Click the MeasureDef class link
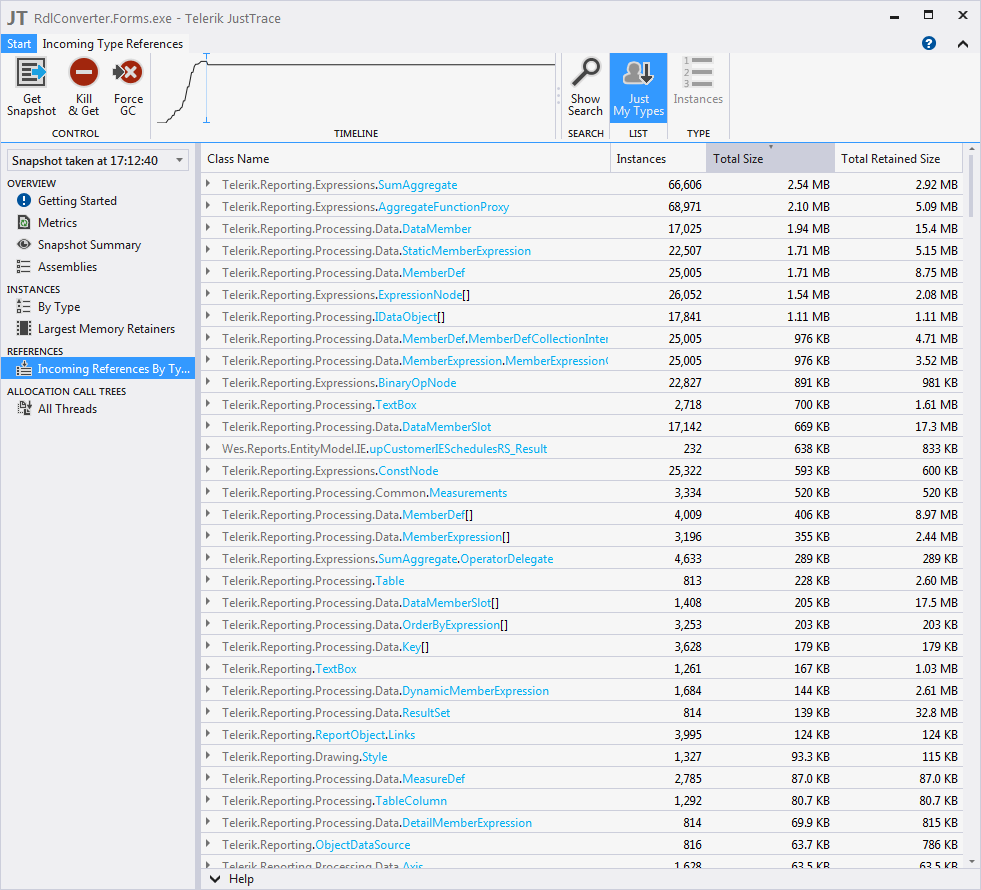 pos(434,779)
